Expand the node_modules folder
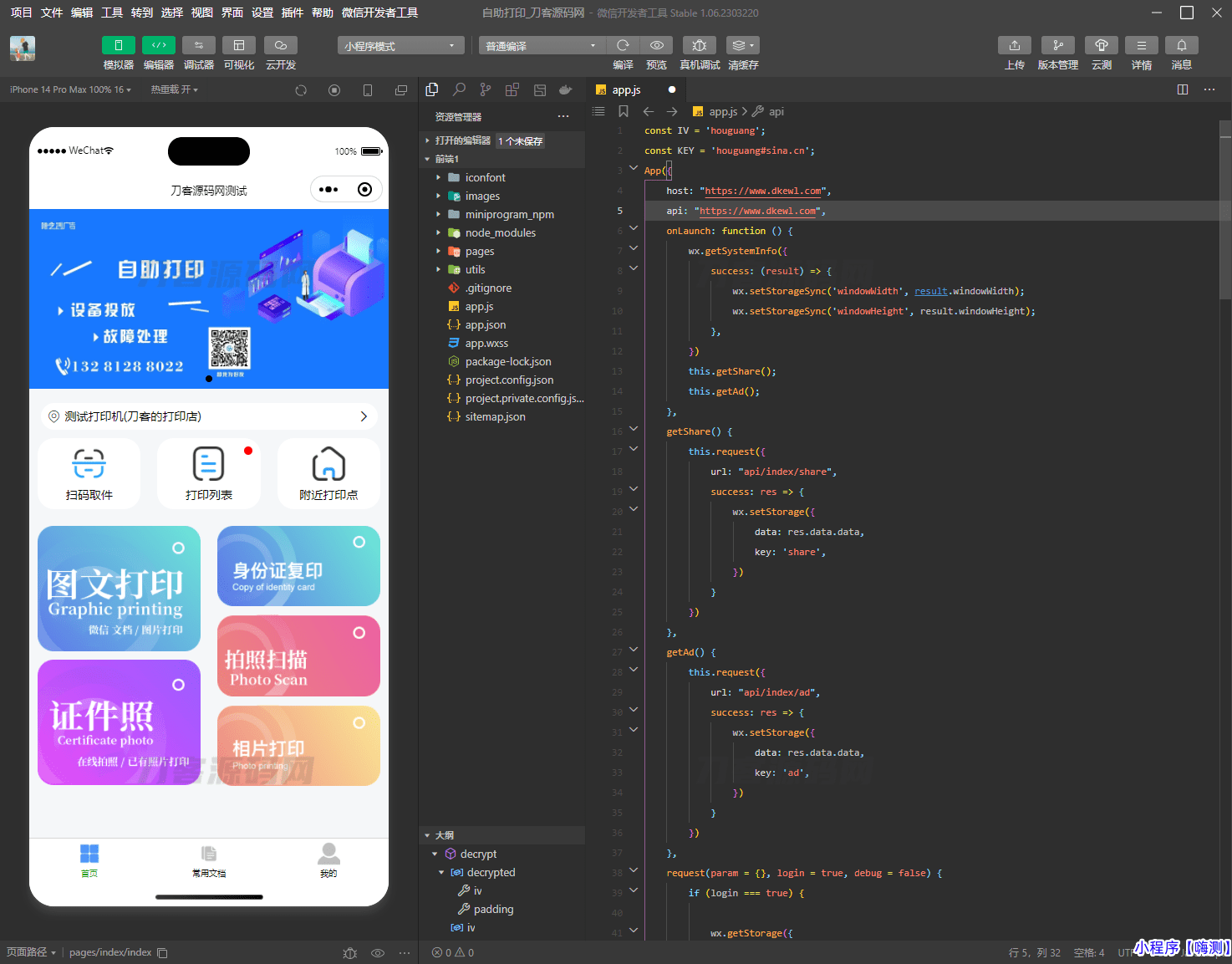The image size is (1232, 964). [x=501, y=232]
